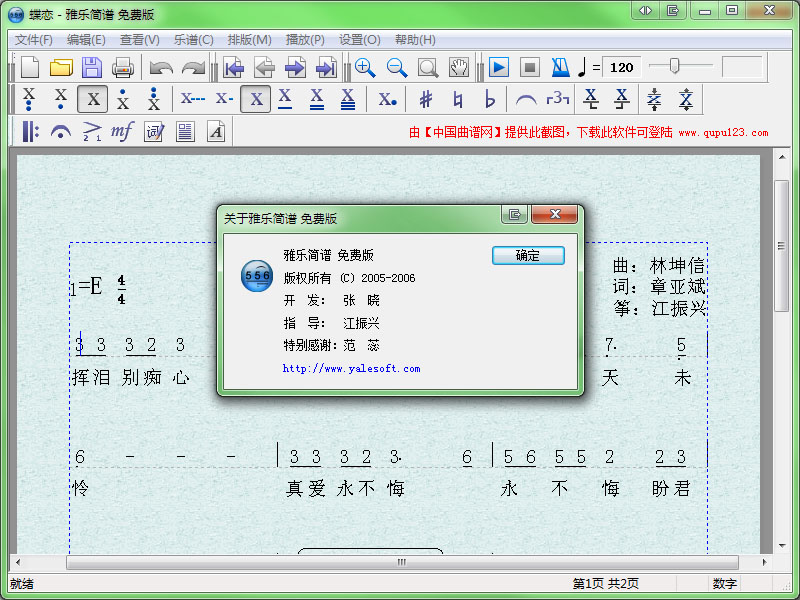This screenshot has width=800, height=600.
Task: Click the metronome icon in the toolbar
Action: (561, 68)
